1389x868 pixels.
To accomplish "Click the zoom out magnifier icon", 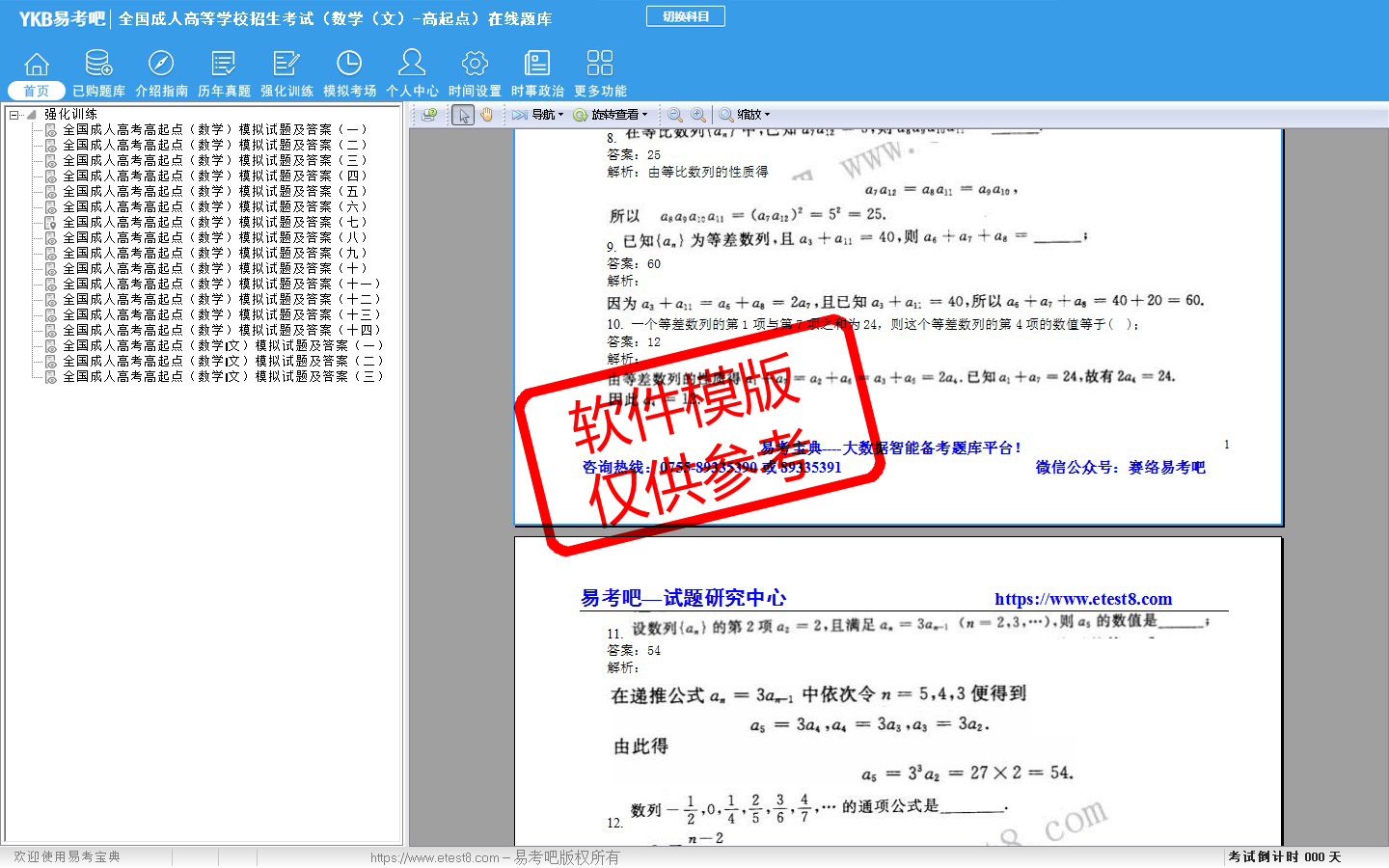I will pos(675,115).
